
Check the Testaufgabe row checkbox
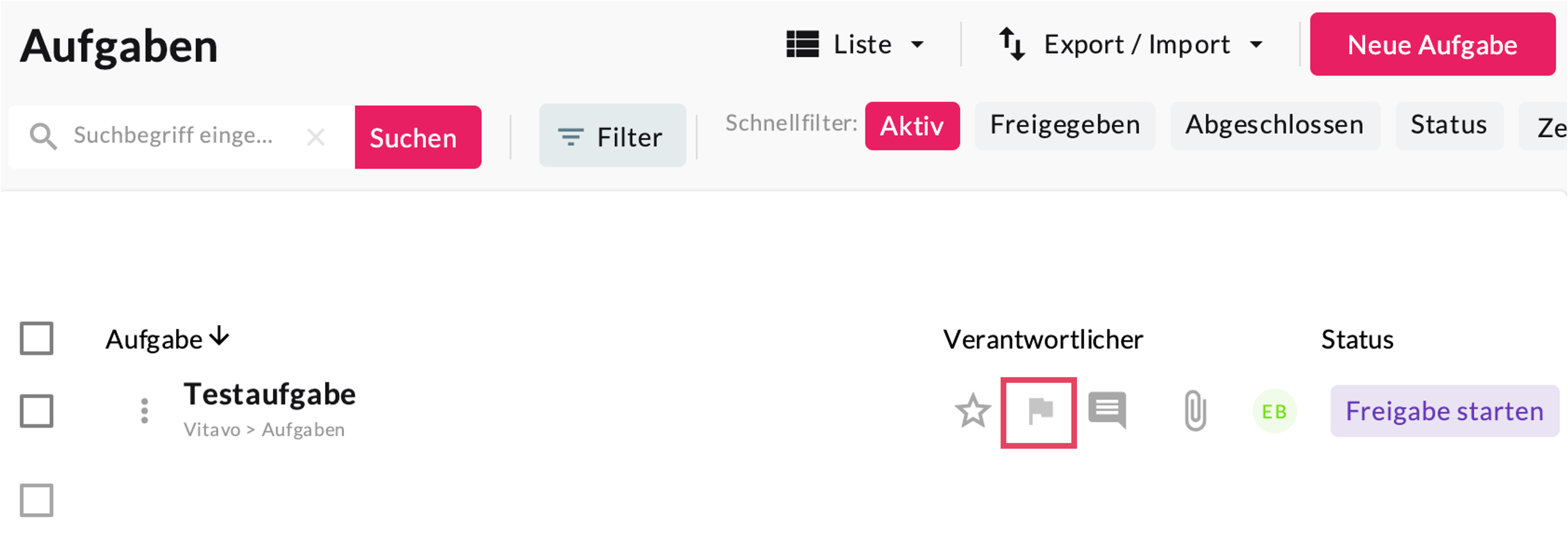pos(37,411)
